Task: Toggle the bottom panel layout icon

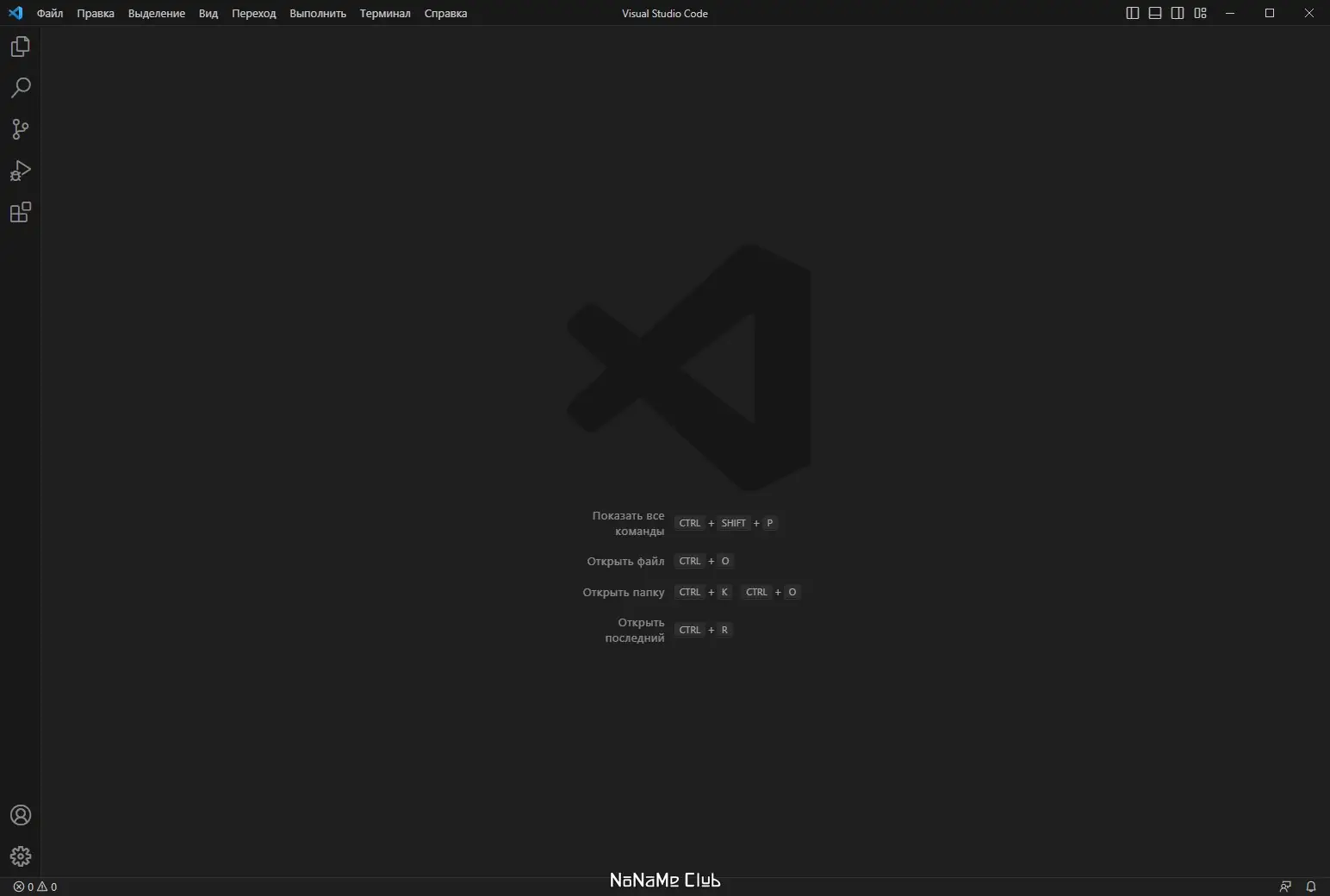Action: click(1155, 13)
